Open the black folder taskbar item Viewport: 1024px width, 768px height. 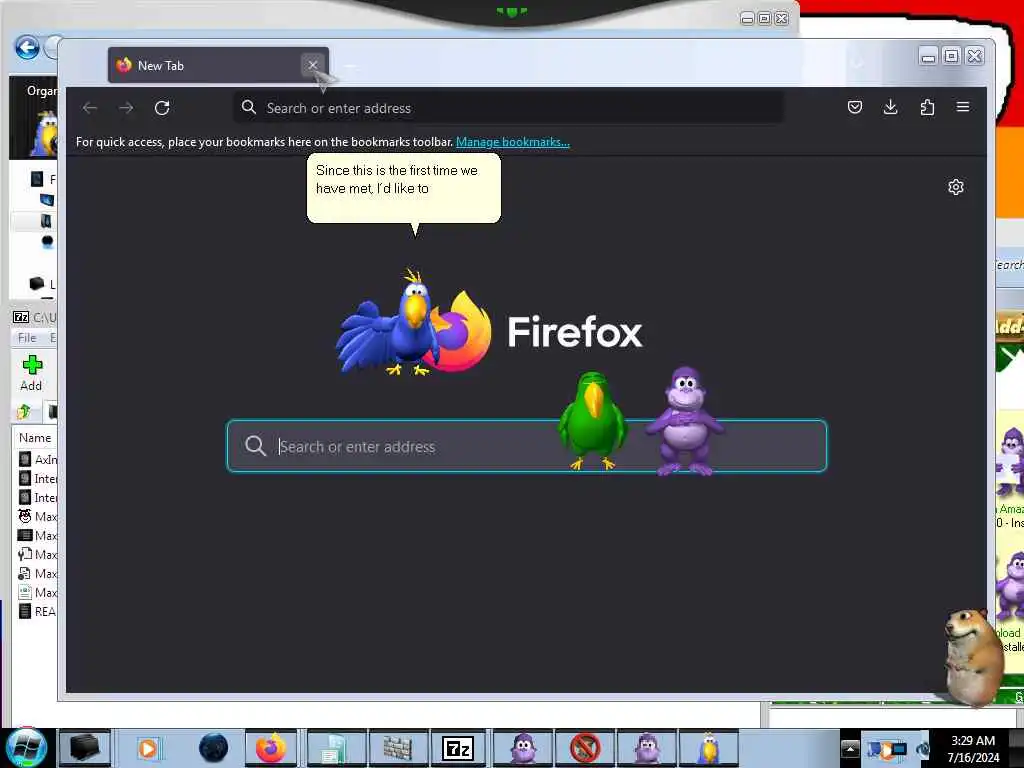point(85,748)
